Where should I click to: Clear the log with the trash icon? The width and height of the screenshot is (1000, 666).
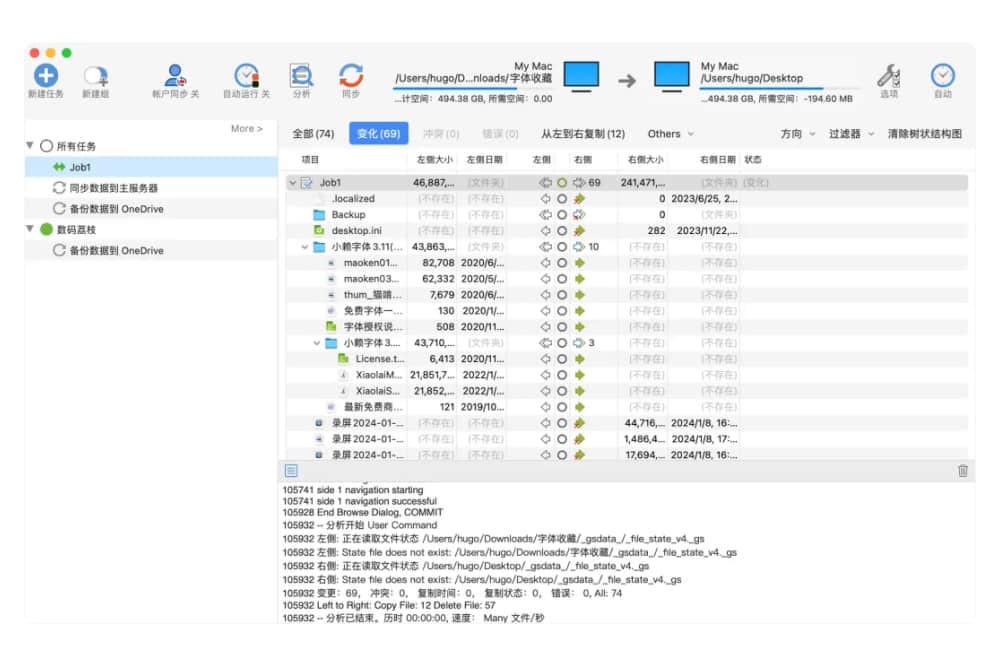[963, 470]
